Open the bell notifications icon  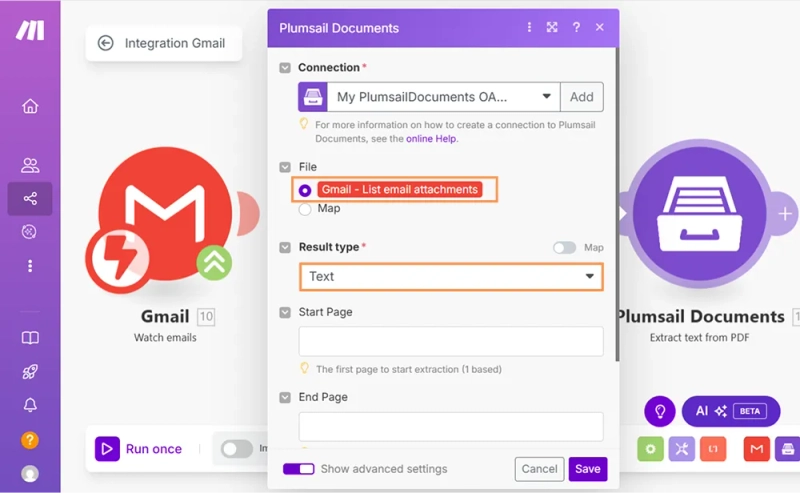tap(30, 405)
